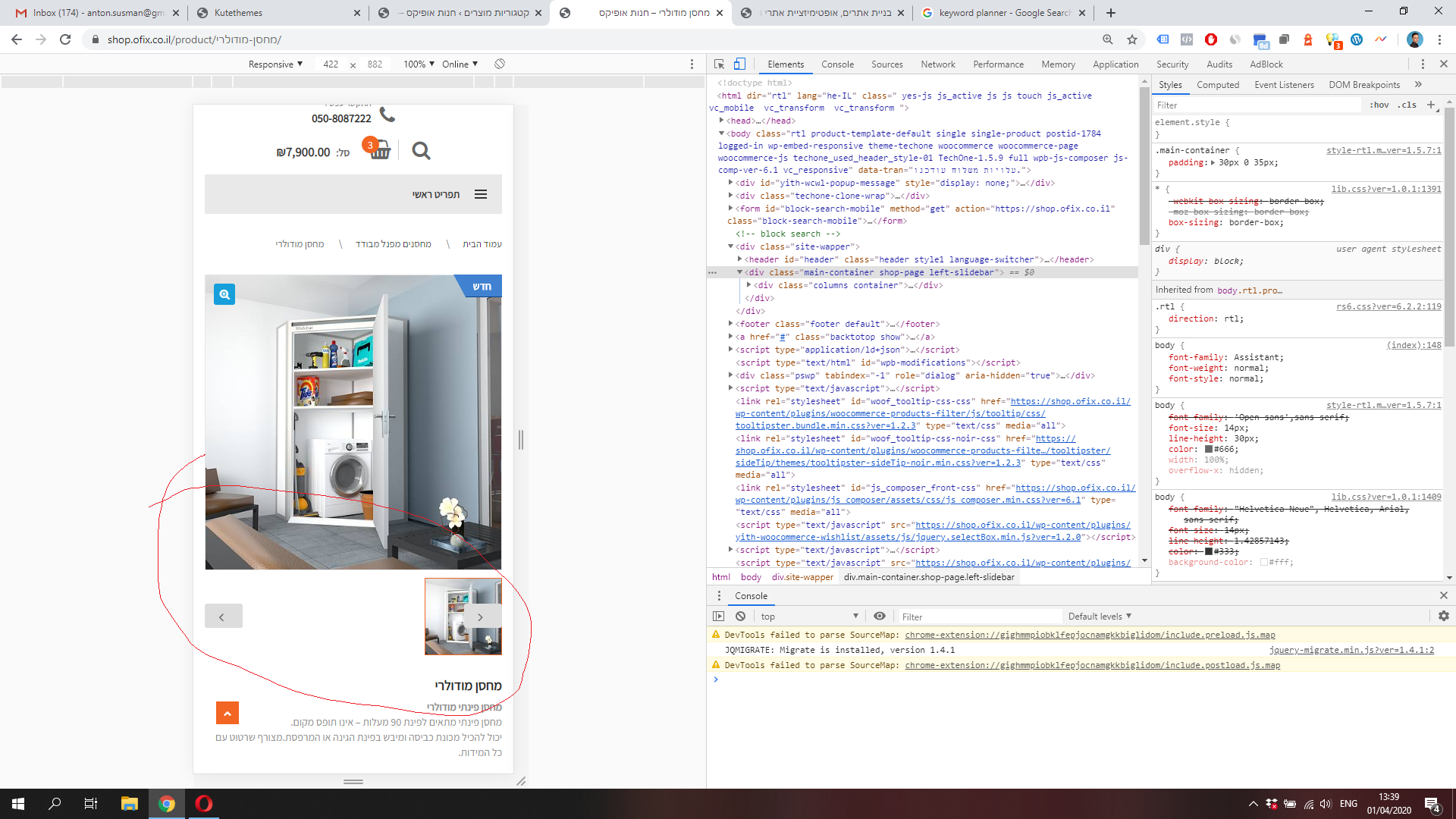Toggle the console sidebar icon

point(718,617)
